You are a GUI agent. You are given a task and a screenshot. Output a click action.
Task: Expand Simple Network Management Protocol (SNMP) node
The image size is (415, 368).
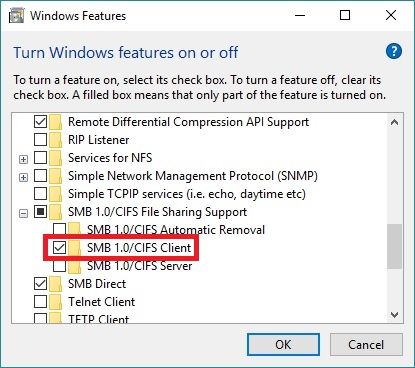point(23,177)
